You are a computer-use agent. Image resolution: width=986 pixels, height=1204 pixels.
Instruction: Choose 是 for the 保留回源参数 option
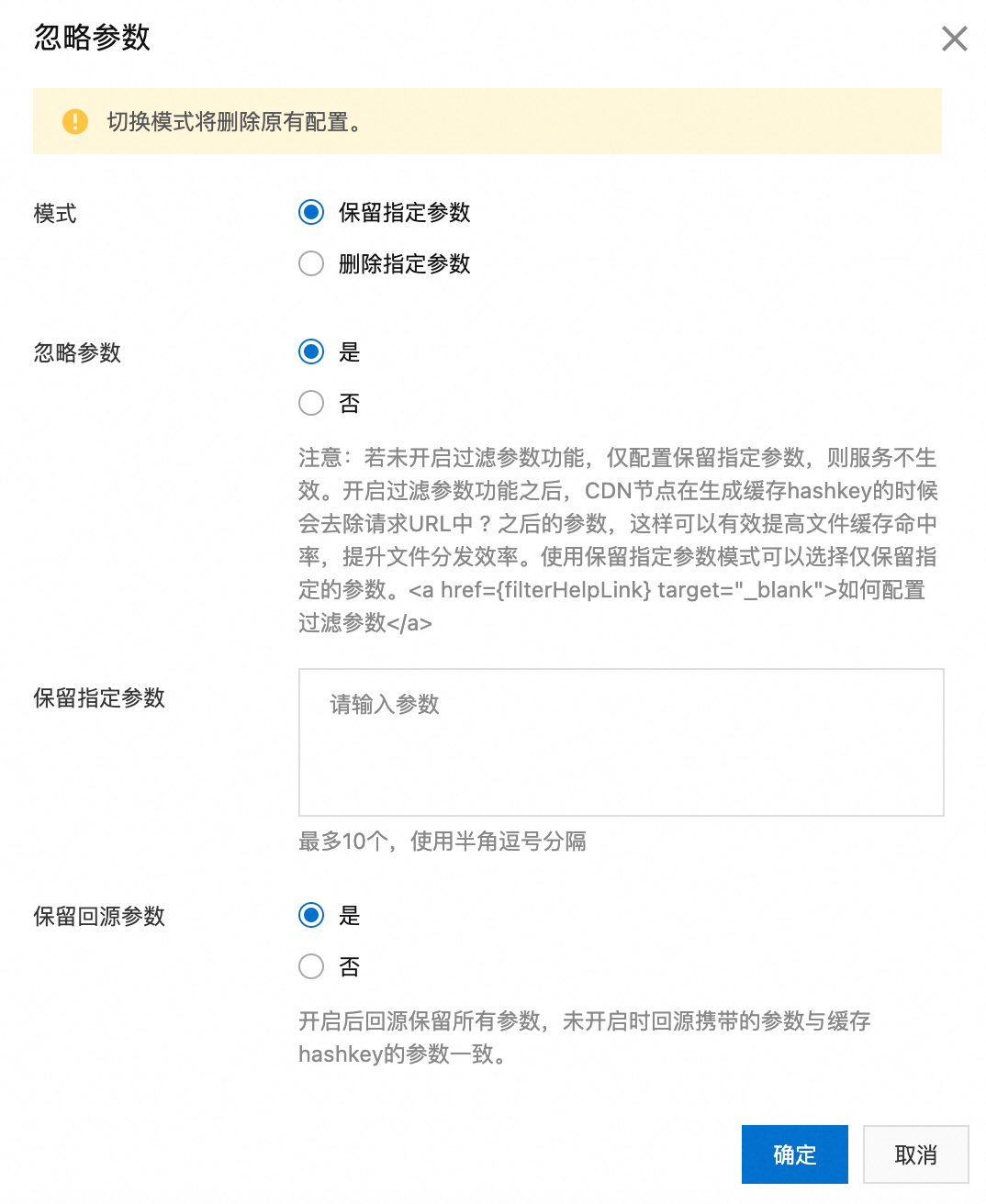[x=311, y=915]
